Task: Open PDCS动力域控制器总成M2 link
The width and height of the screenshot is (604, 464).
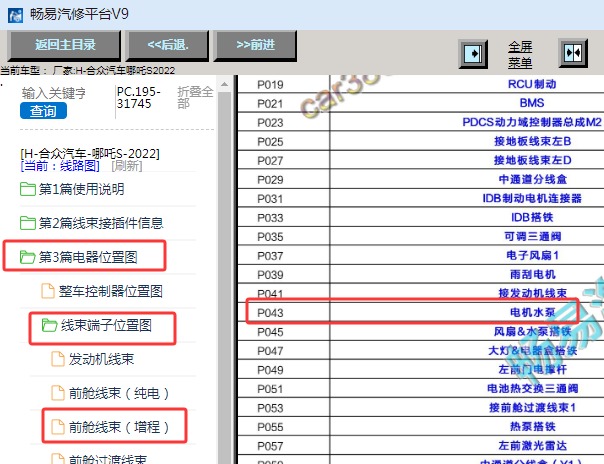Action: 532,122
